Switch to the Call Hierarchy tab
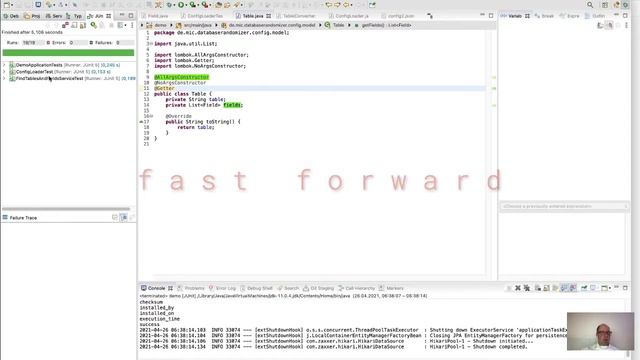Image resolution: width=640 pixels, height=360 pixels. pyautogui.click(x=356, y=288)
